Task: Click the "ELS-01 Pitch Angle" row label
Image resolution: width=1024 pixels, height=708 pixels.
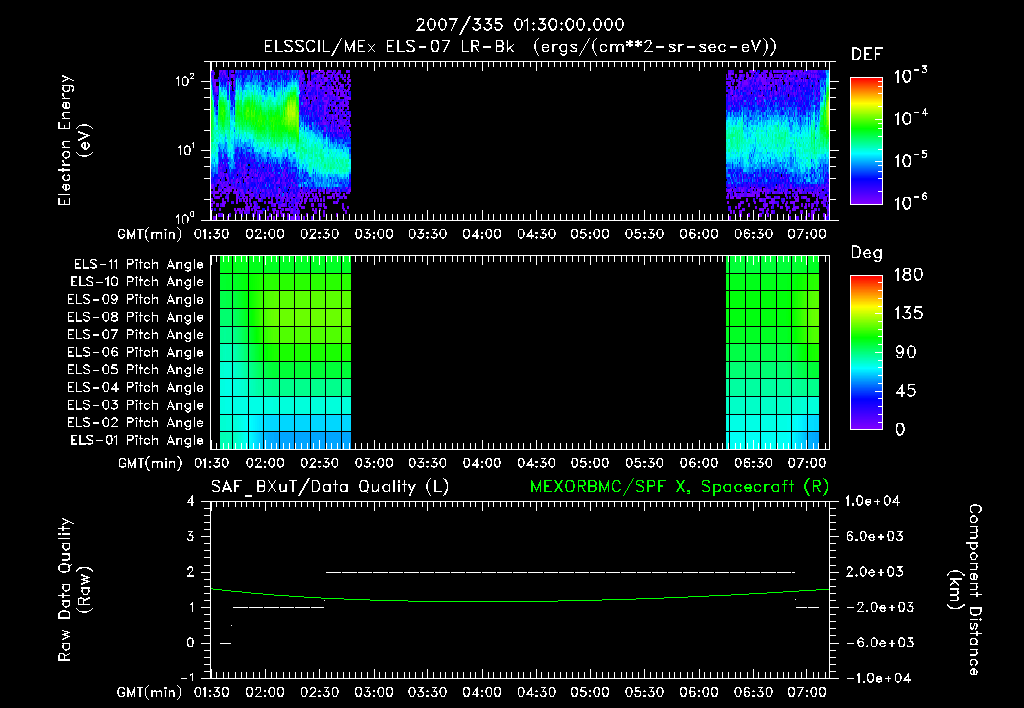Action: (137, 441)
